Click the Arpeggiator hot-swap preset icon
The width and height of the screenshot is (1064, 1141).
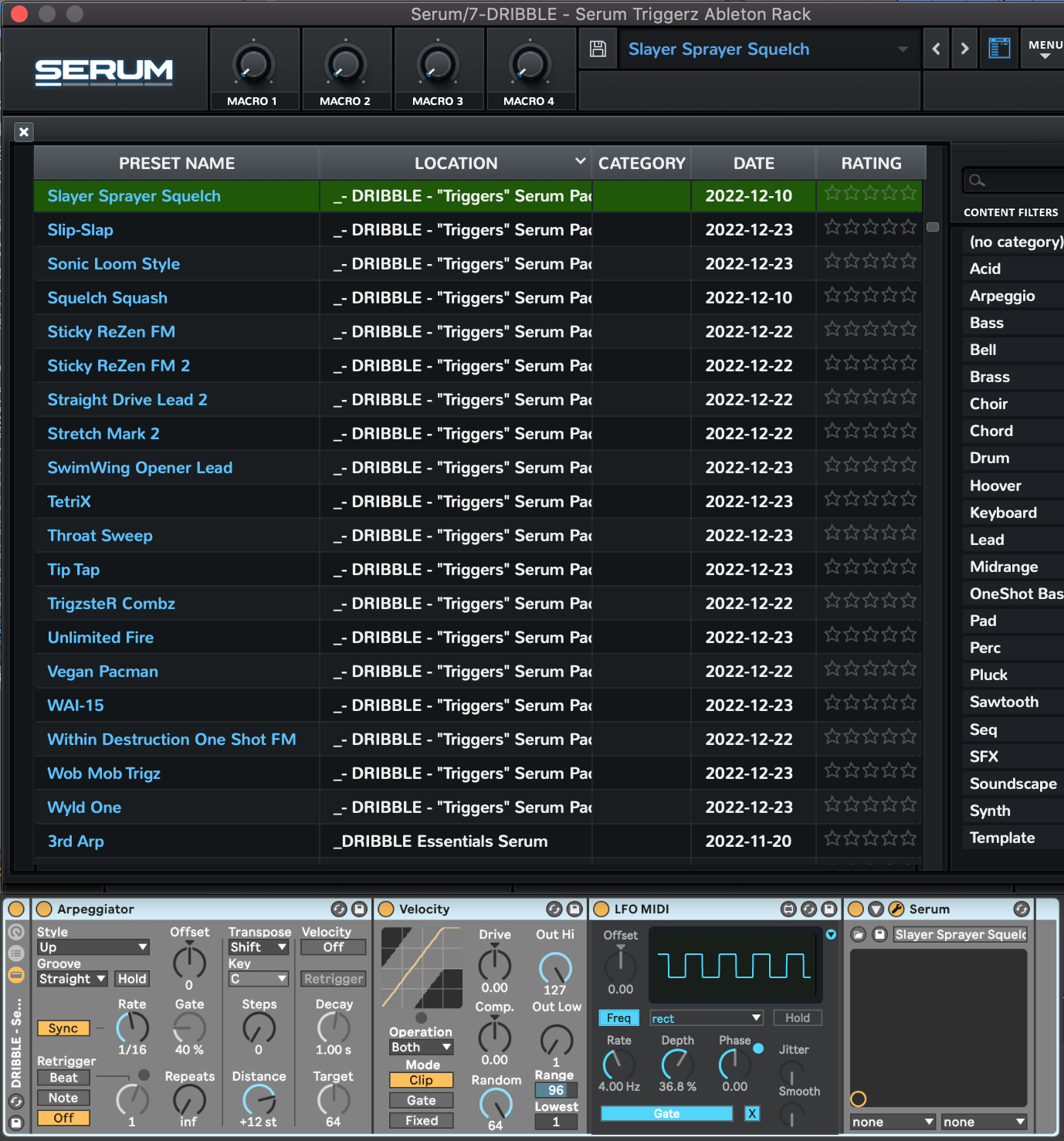pyautogui.click(x=338, y=909)
